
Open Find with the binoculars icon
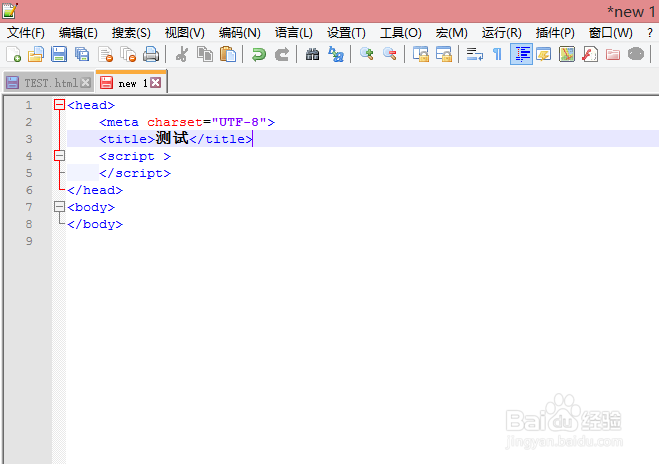[x=312, y=54]
